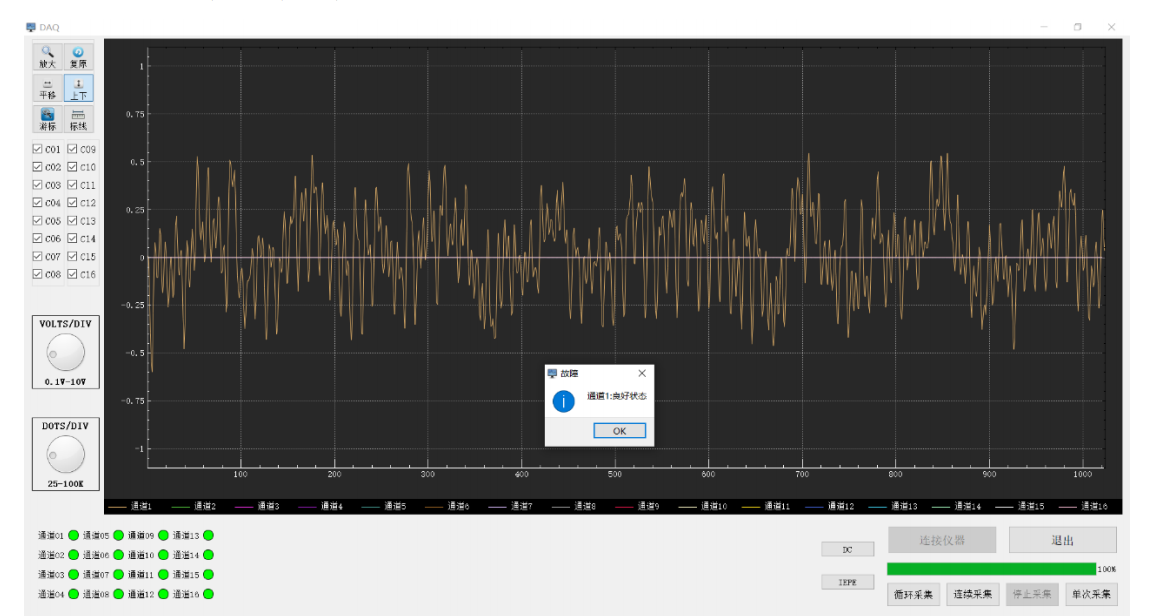Click the 0.1V-10V range label

[x=65, y=382]
